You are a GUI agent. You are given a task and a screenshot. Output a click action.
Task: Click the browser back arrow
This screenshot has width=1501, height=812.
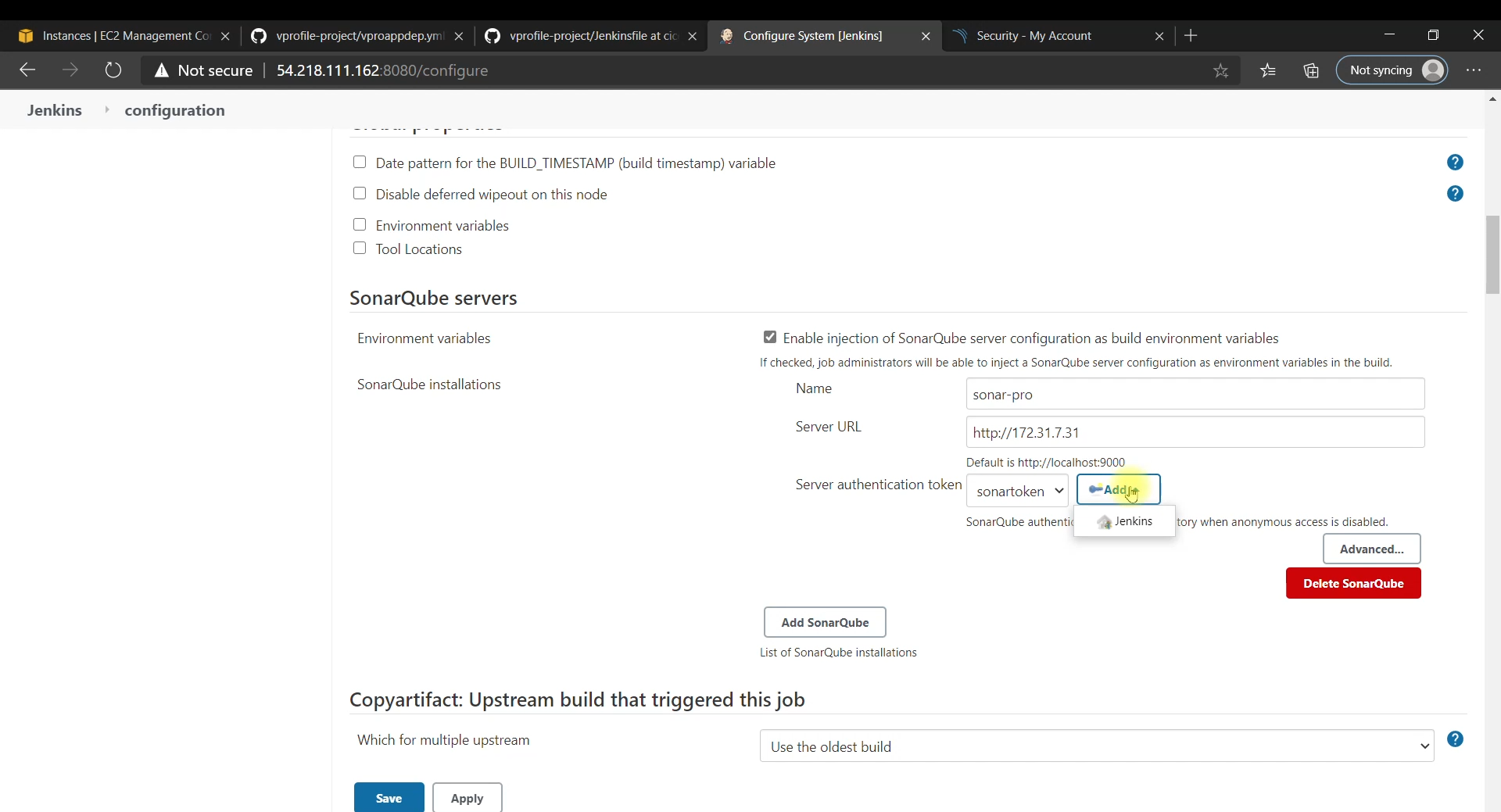pyautogui.click(x=27, y=70)
